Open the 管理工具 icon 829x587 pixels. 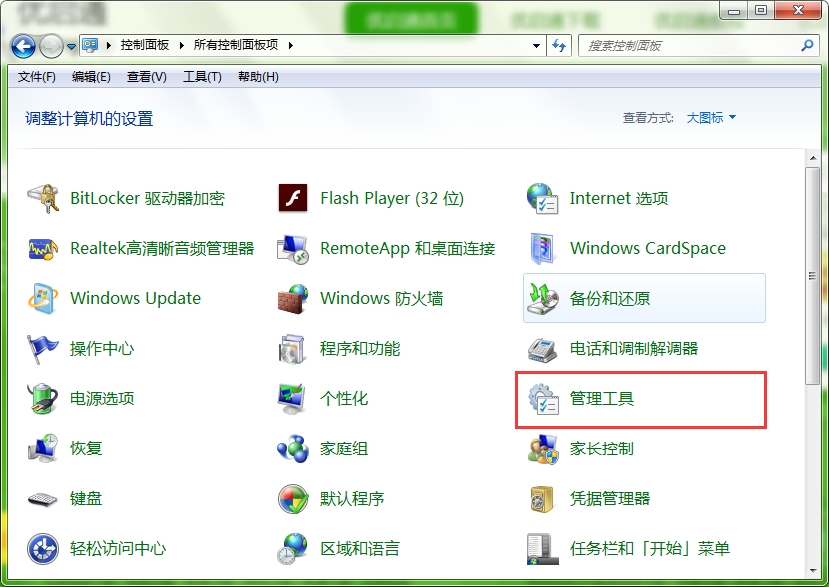tap(542, 398)
